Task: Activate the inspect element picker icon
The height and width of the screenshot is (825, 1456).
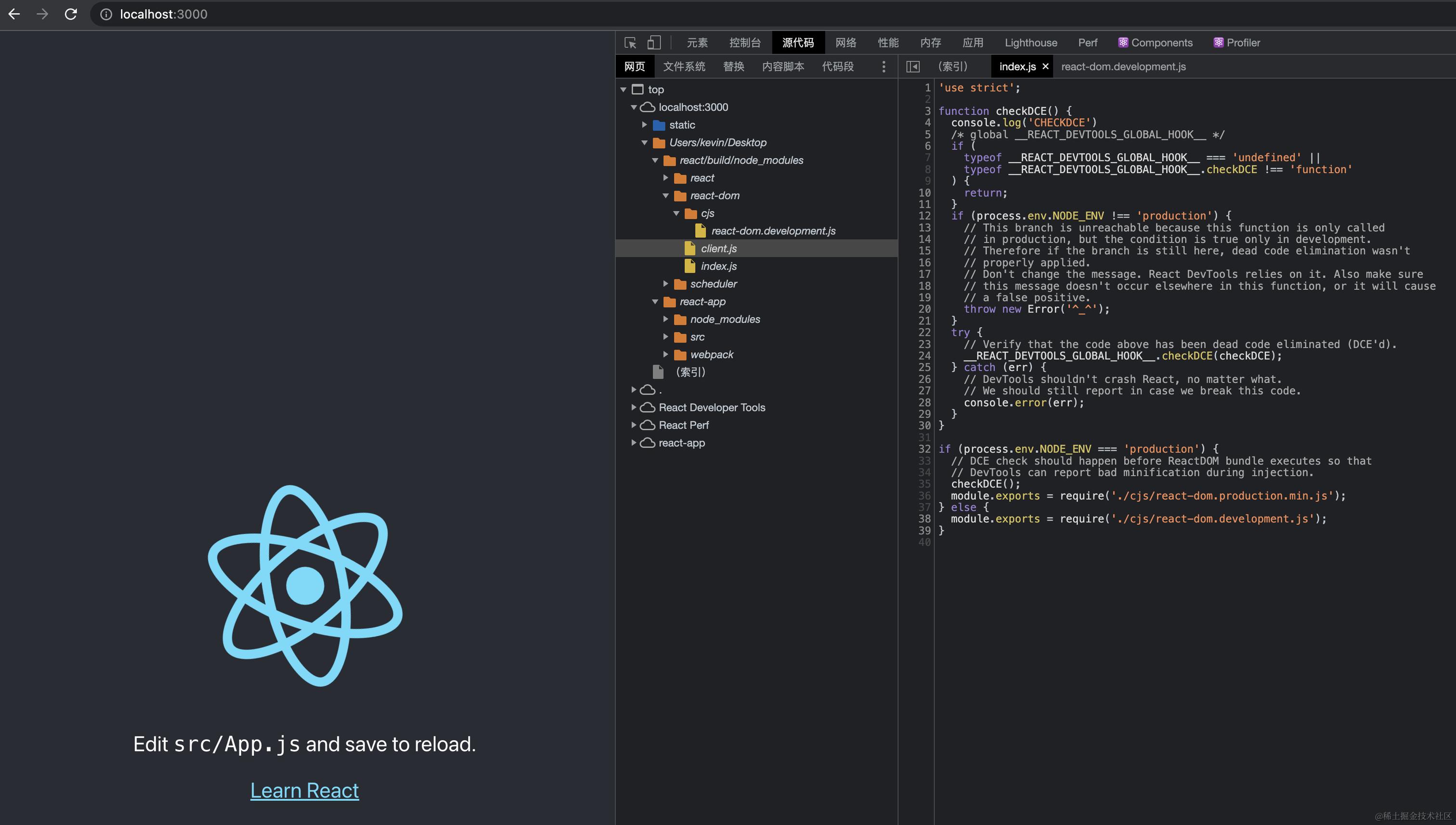Action: [630, 42]
